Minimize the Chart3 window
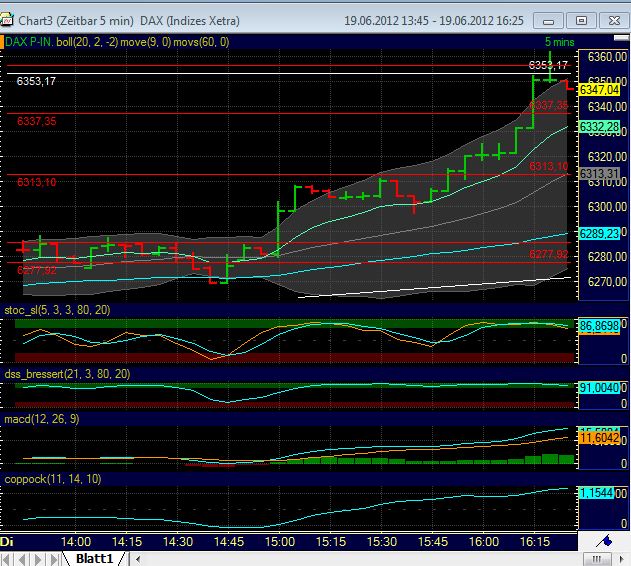The width and height of the screenshot is (631, 566). (548, 21)
